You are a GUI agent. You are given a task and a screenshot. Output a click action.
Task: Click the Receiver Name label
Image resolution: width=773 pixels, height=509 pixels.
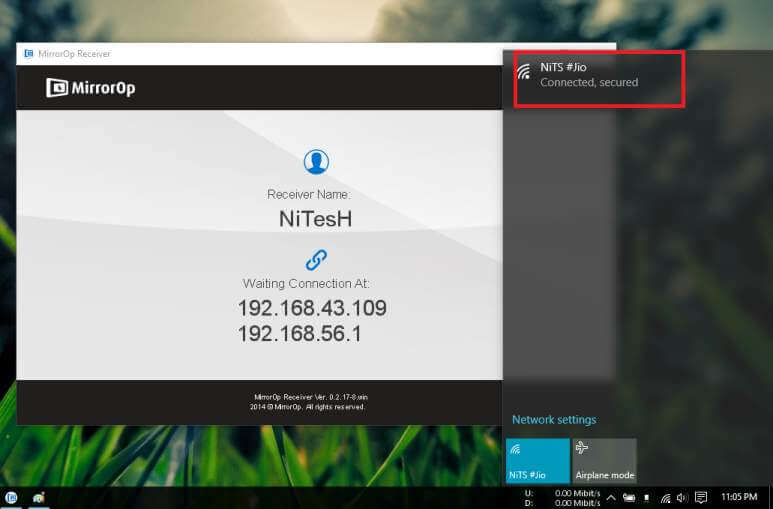coord(309,194)
